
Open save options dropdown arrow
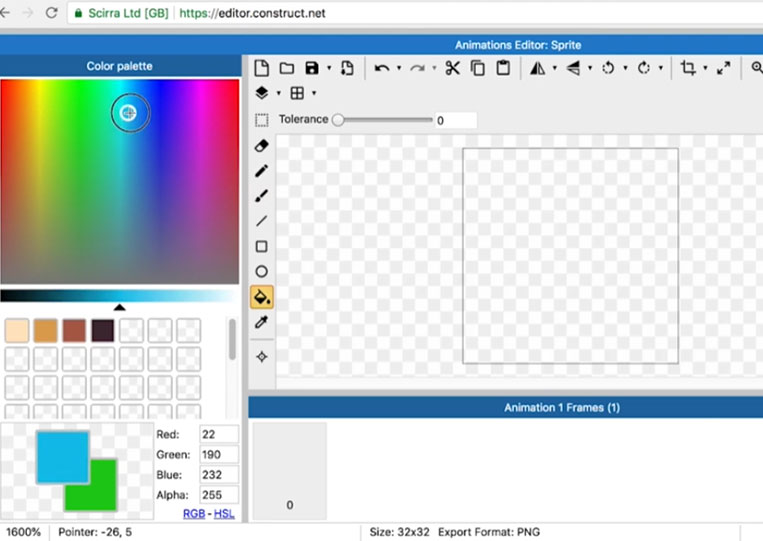(329, 68)
